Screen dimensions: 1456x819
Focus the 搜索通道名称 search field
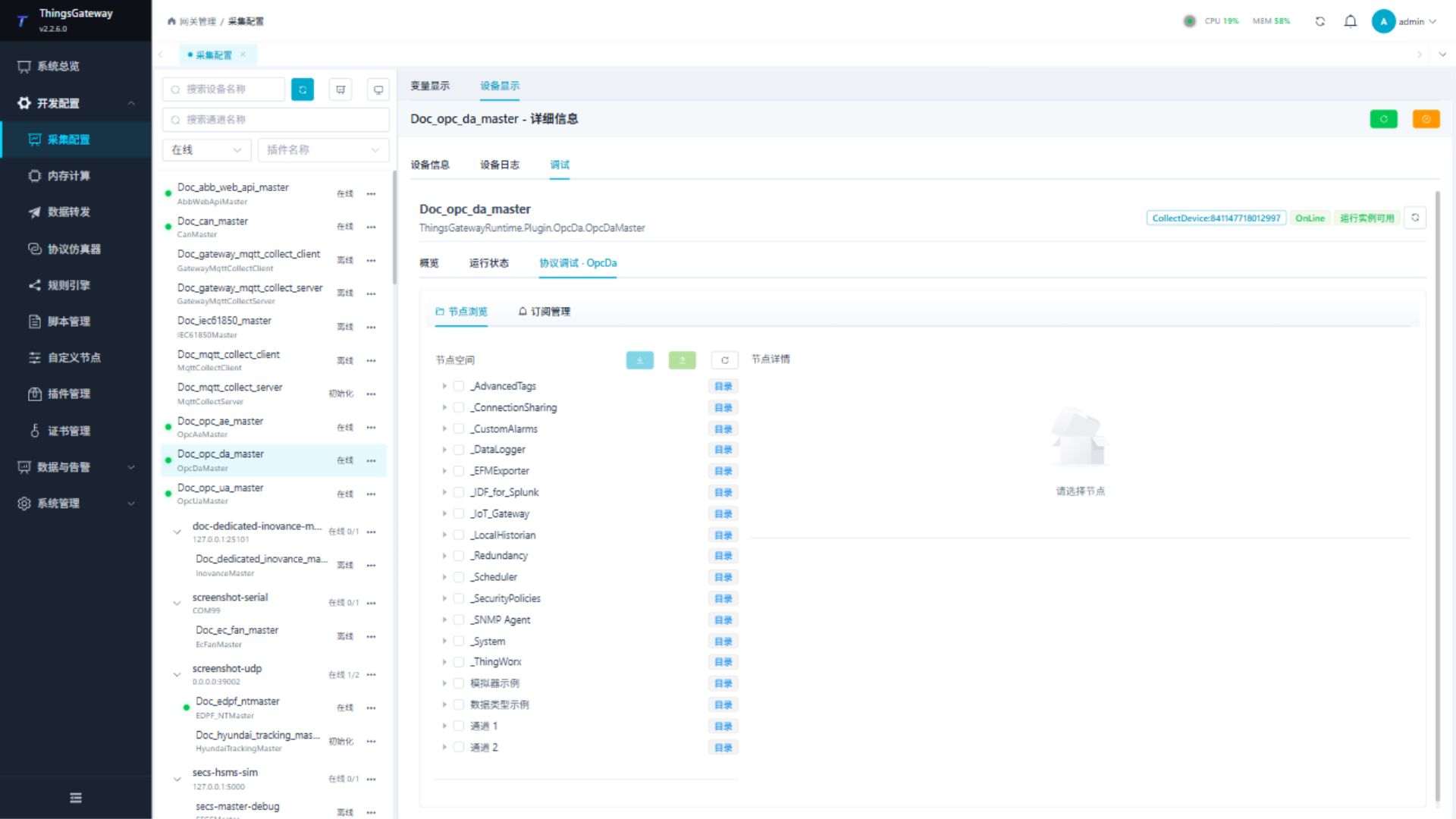click(276, 120)
